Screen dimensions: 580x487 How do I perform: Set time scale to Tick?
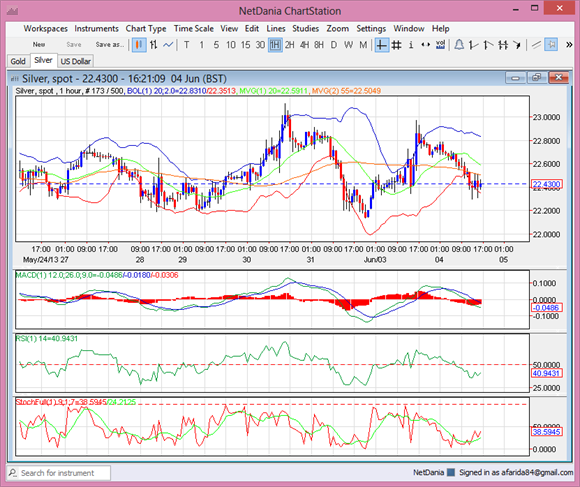point(187,45)
